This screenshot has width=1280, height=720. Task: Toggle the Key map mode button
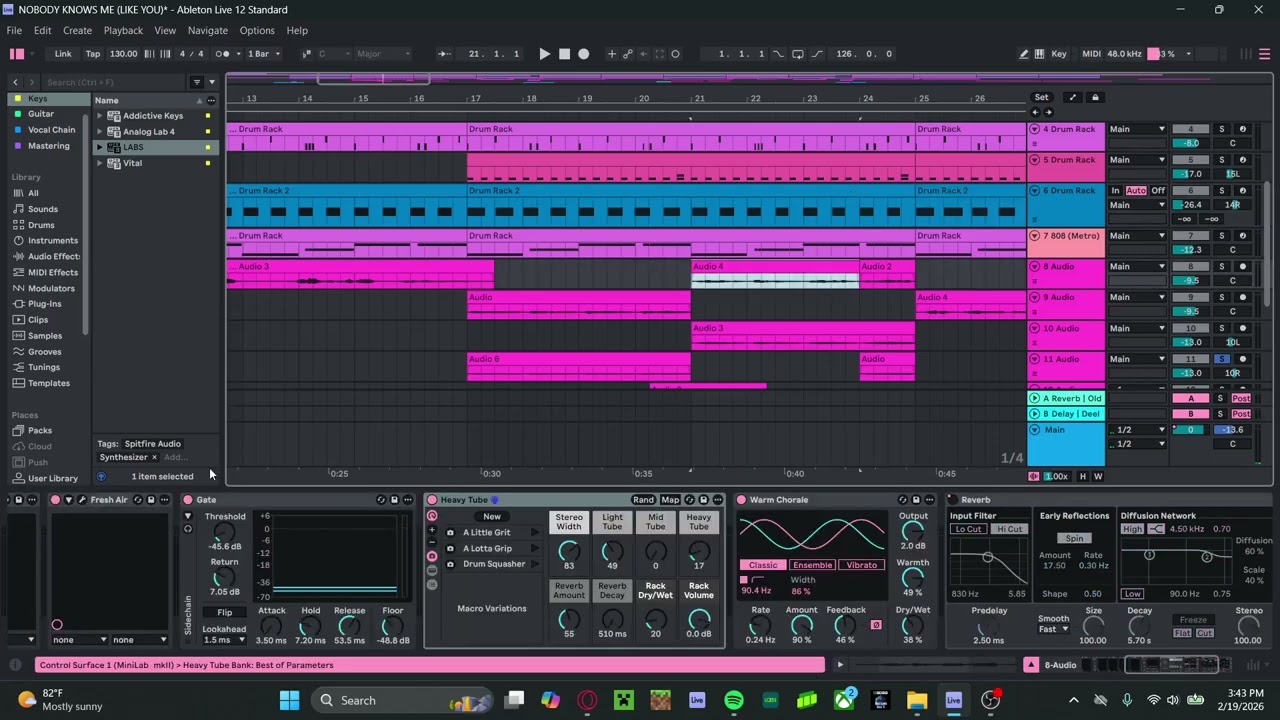click(1059, 54)
